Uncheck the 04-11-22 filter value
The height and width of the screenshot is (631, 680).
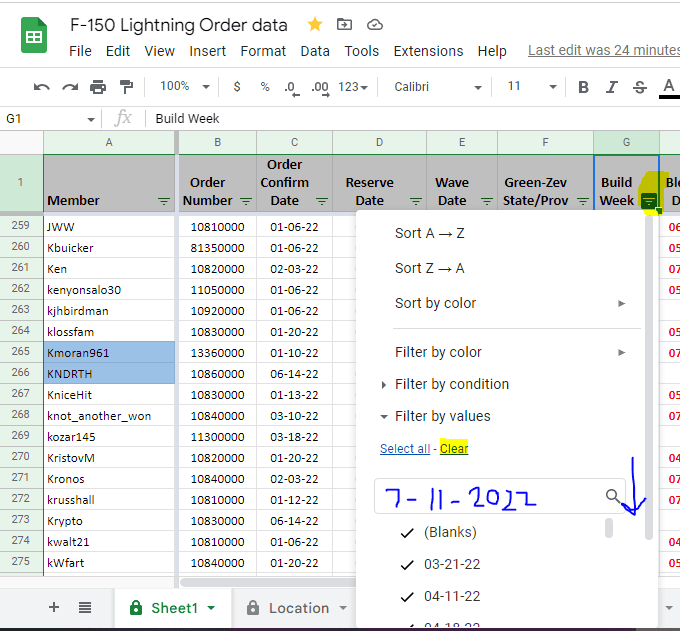click(407, 596)
